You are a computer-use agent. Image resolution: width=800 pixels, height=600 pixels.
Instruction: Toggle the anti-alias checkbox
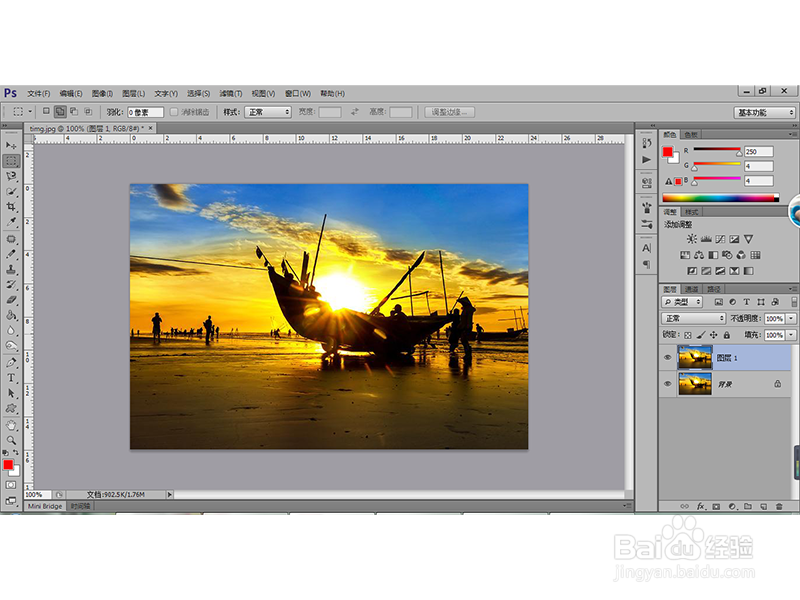click(173, 112)
